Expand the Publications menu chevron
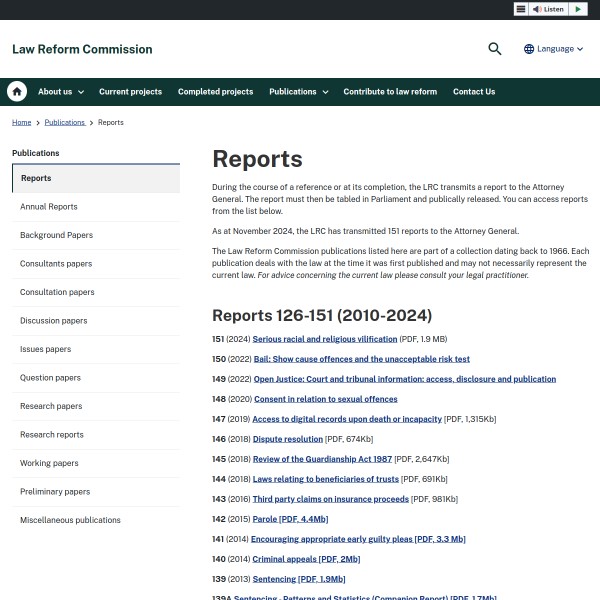The width and height of the screenshot is (600, 600). (325, 92)
